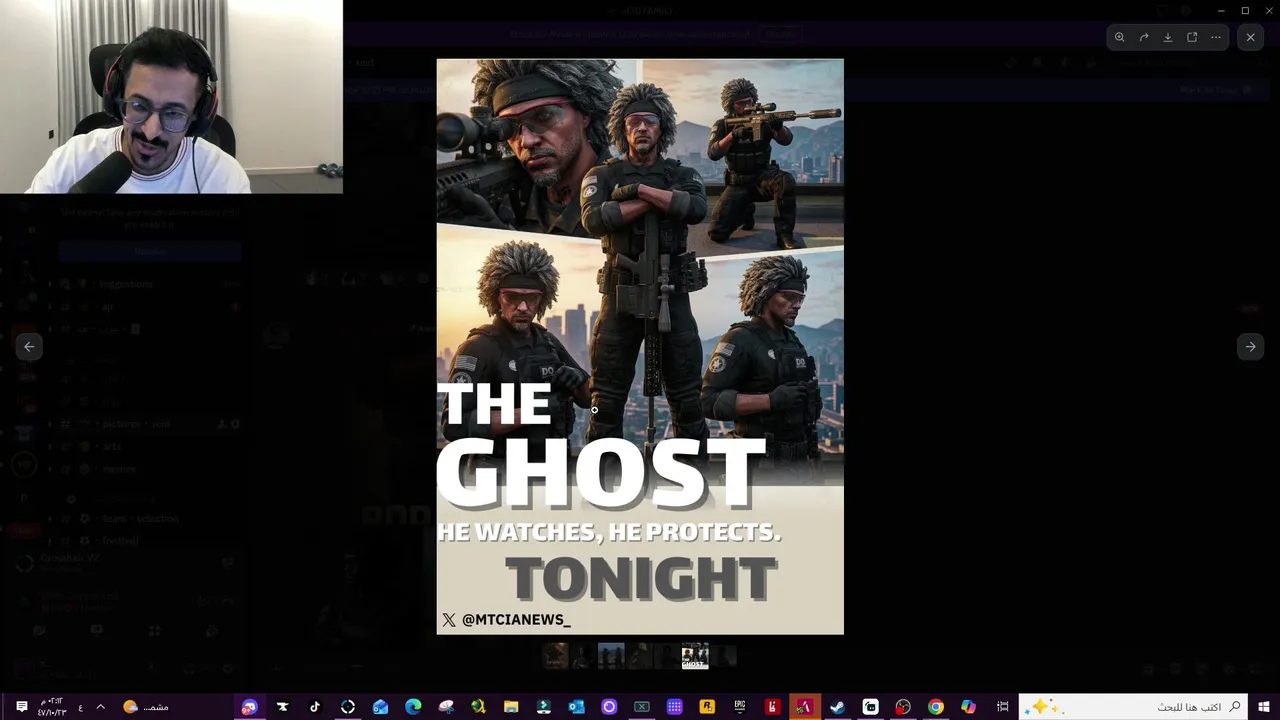Image resolution: width=1280 pixels, height=720 pixels.
Task: Open Steam from the taskbar
Action: (x=837, y=707)
